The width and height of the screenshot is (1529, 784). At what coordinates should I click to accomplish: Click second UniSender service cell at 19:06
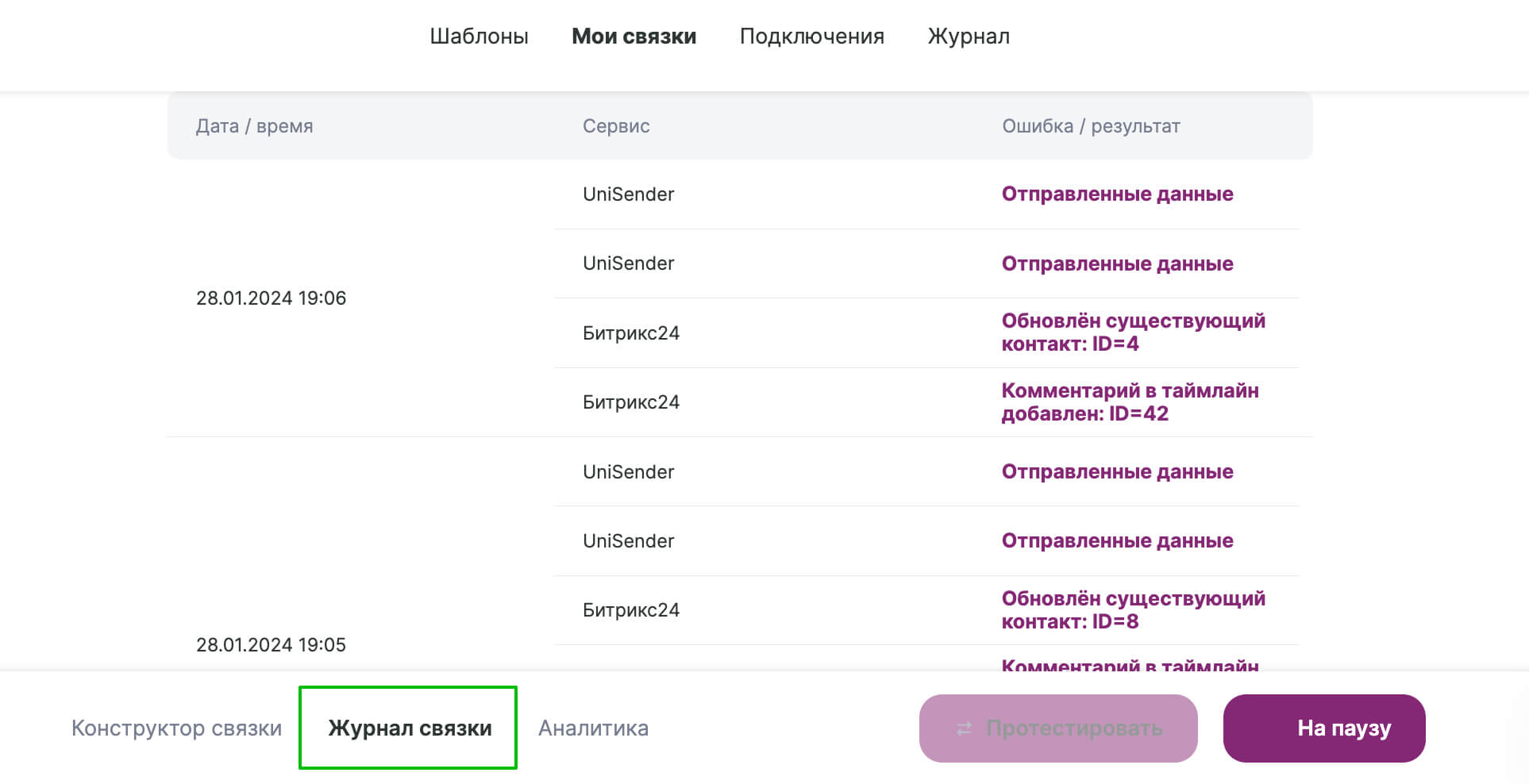(x=628, y=263)
